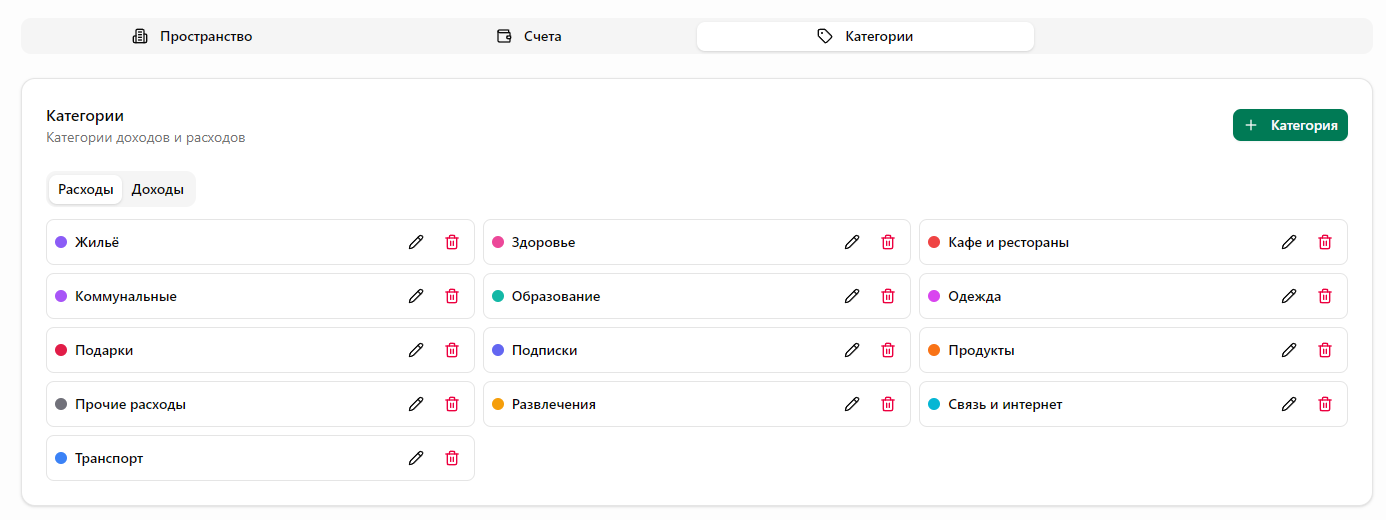Click the Коммунальные category name
The image size is (1386, 520).
click(x=126, y=296)
